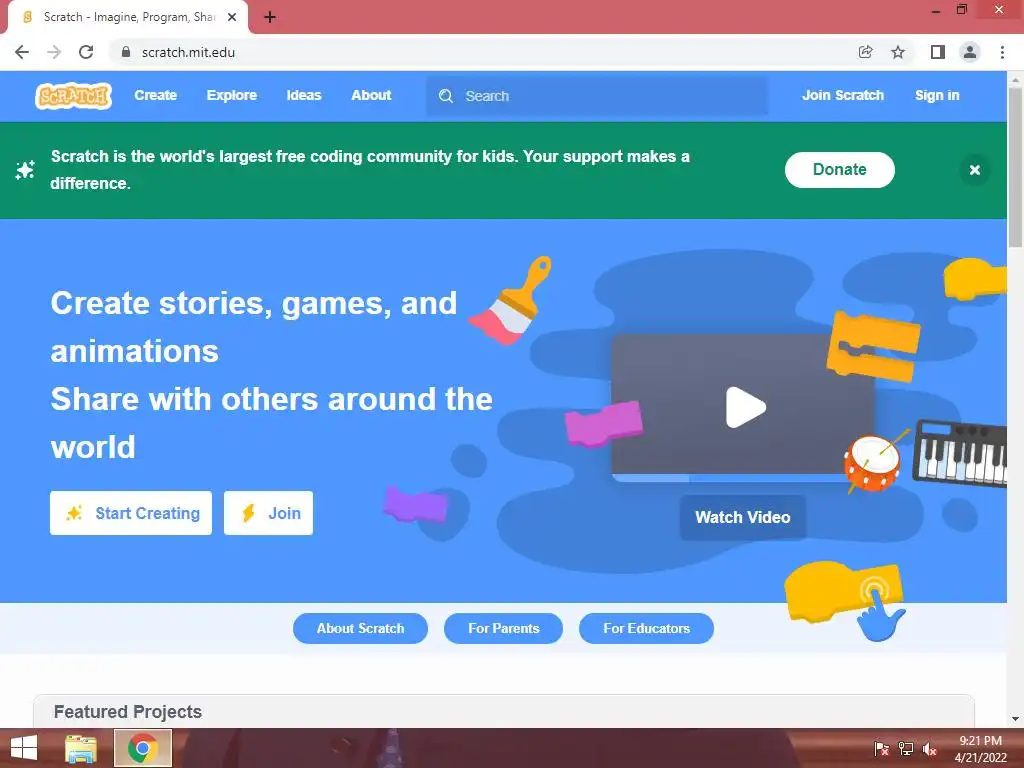Screen dimensions: 1024x768
Task: Click the Chrome taskbar icon
Action: 143,748
